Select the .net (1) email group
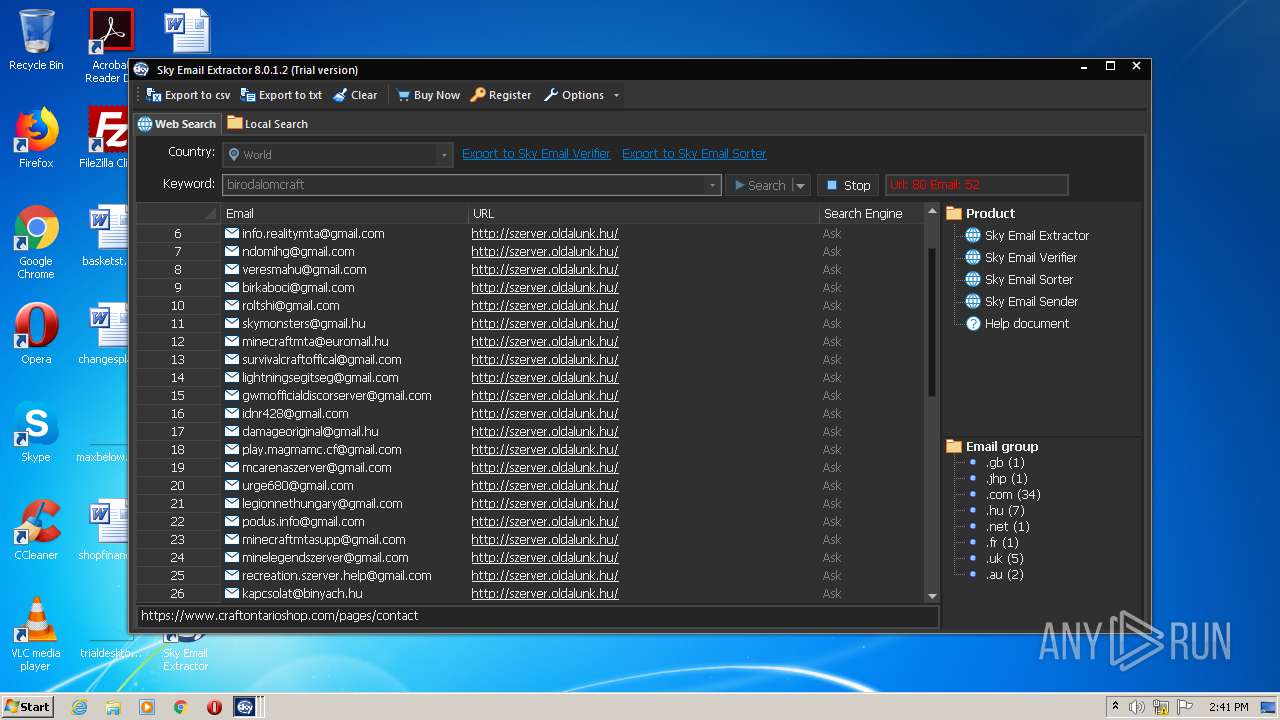Screen dimensions: 1280x720 1007,526
